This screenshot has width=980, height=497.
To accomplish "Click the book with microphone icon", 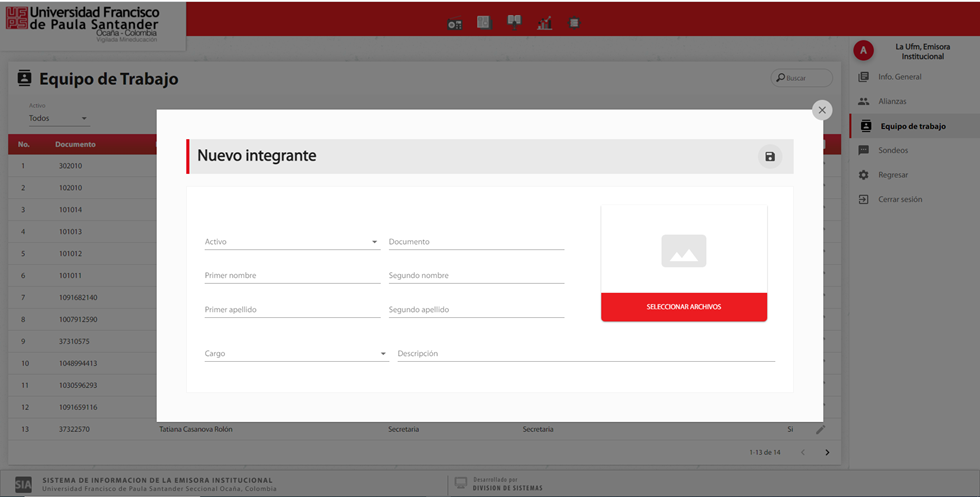I will pyautogui.click(x=514, y=21).
